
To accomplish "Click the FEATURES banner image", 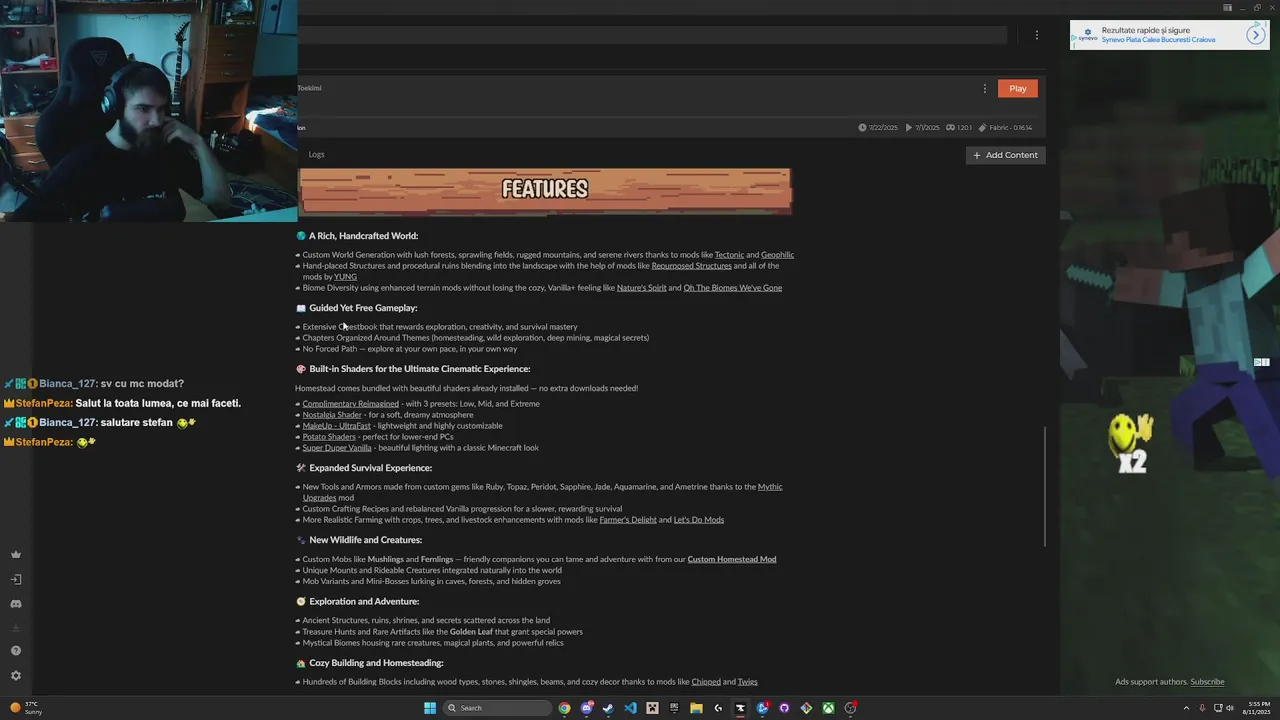I will point(545,191).
